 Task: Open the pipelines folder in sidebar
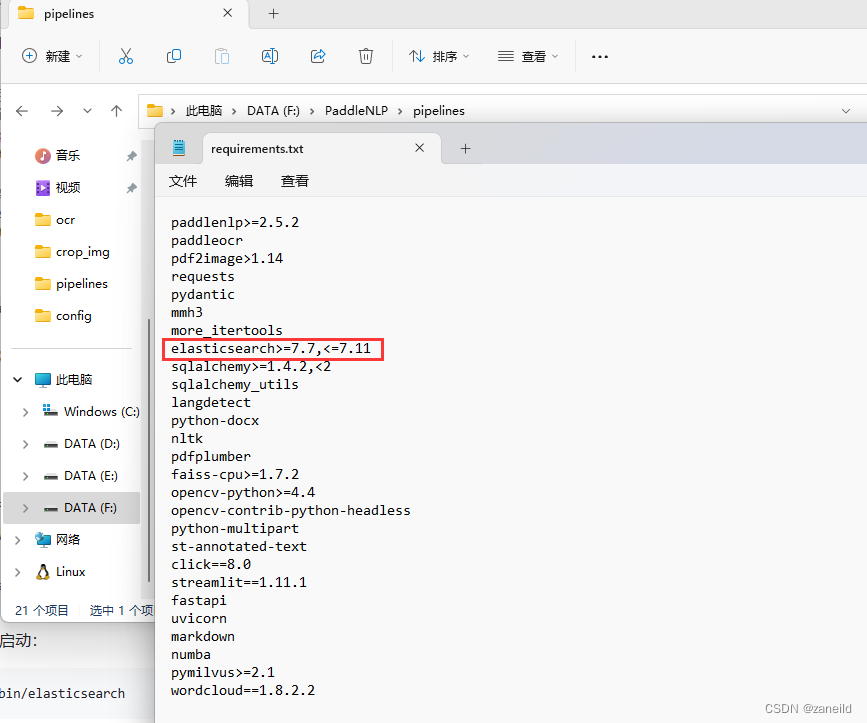point(82,284)
